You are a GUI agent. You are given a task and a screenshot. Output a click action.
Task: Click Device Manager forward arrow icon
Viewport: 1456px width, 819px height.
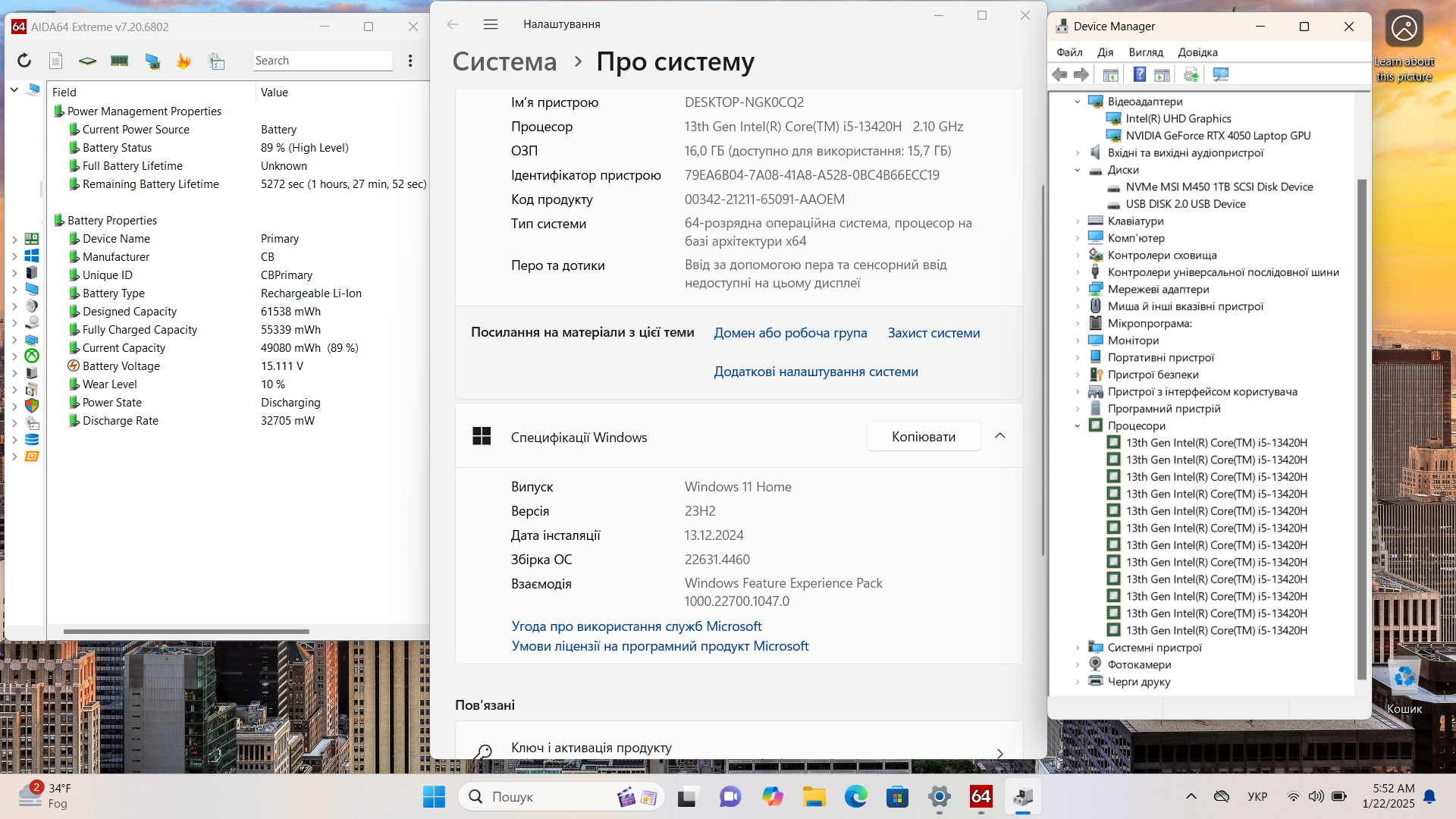coord(1081,74)
